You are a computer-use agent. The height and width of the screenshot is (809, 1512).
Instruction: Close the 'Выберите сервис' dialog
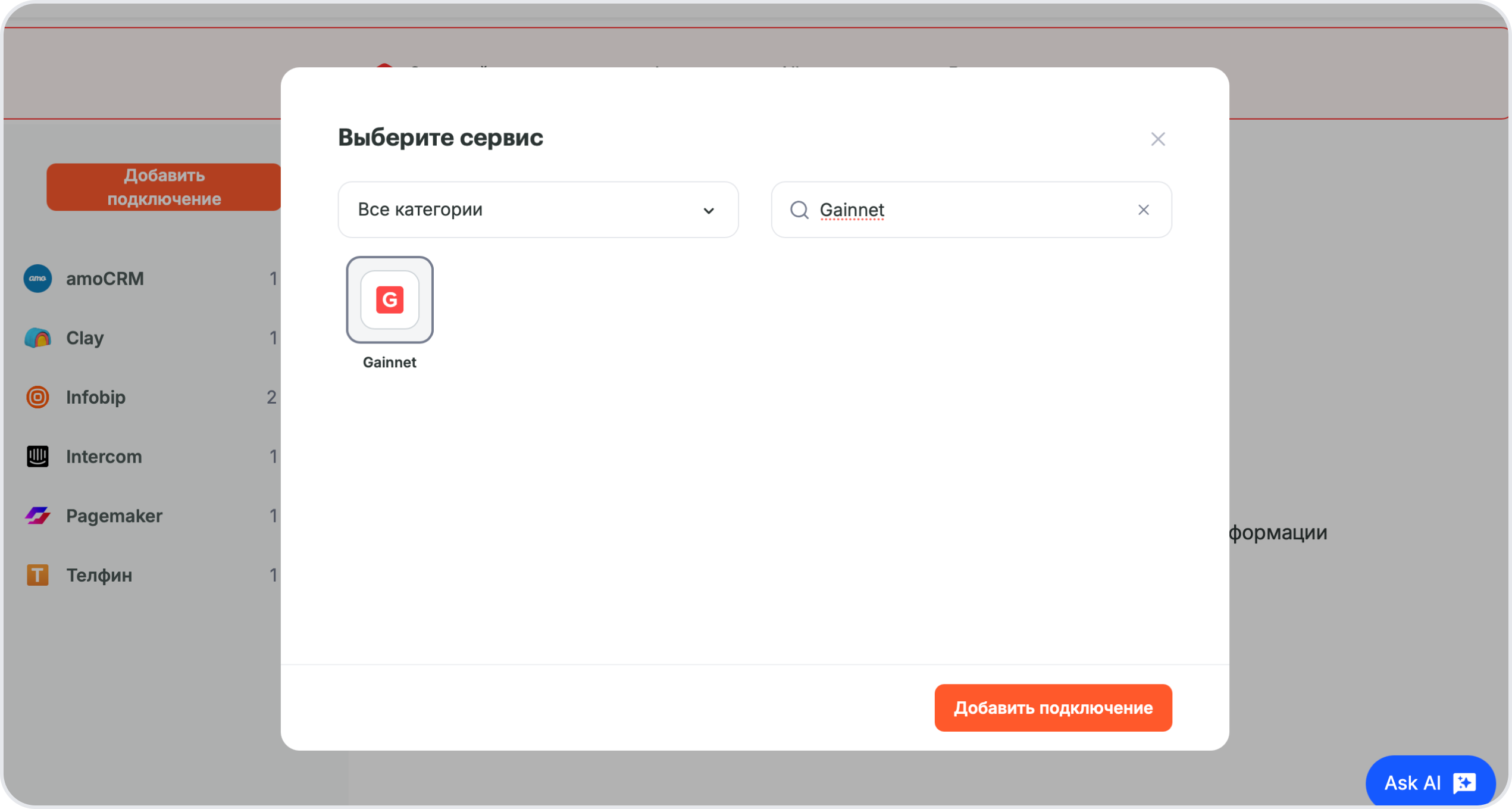(1157, 139)
